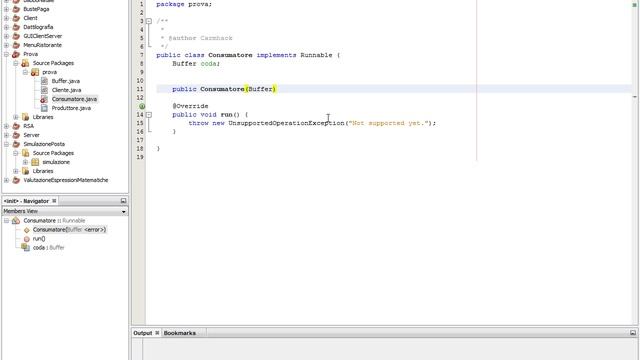Click the Buffer.java file icon
Viewport: 640px width, 360px height.
point(44,81)
